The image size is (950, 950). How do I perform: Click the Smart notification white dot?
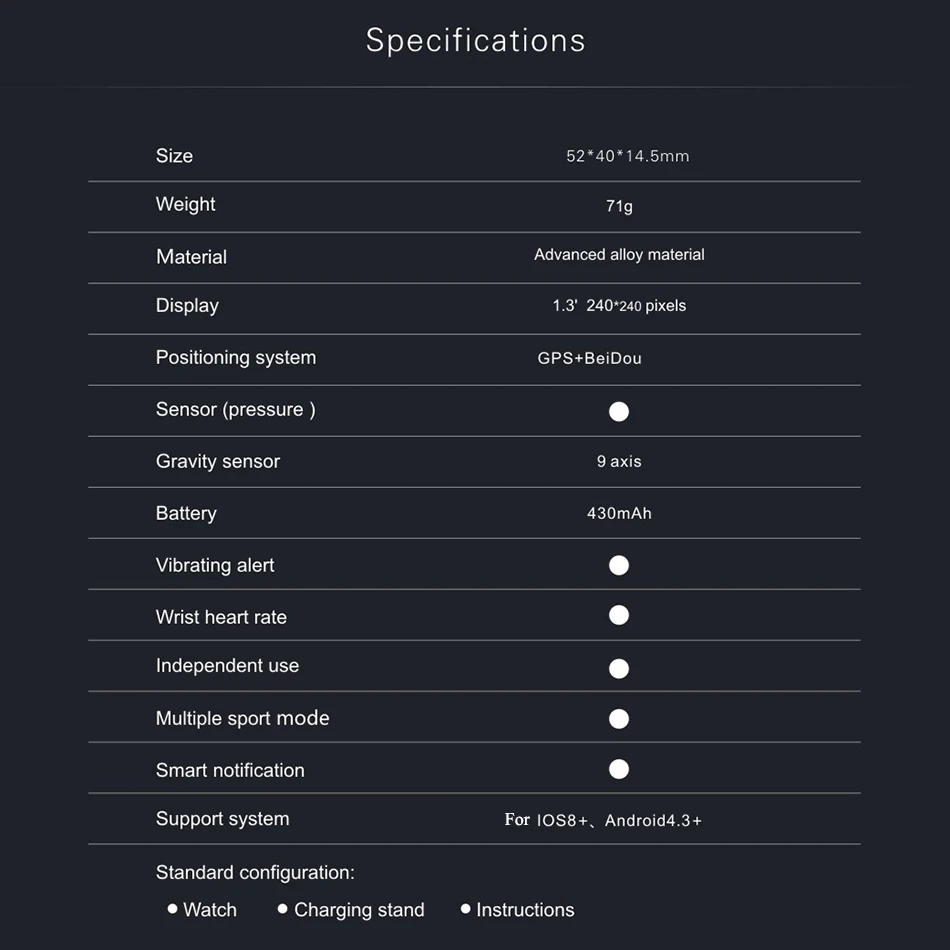coord(619,768)
